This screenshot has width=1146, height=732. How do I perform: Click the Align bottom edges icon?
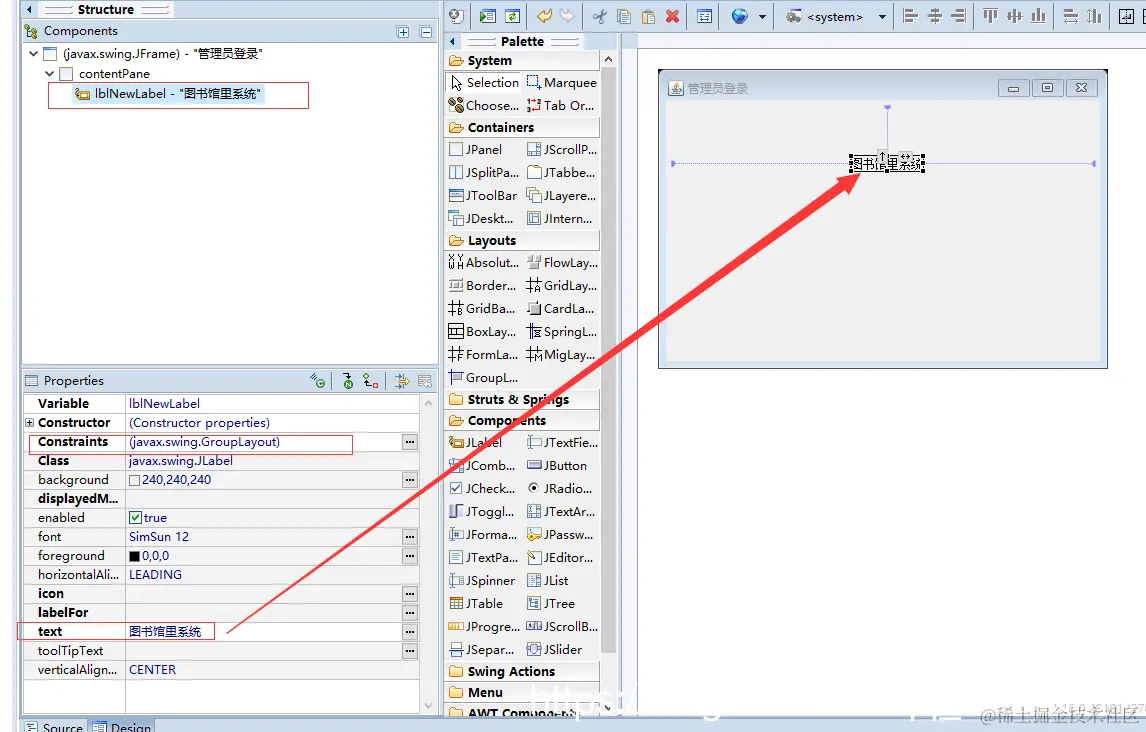pos(1039,16)
